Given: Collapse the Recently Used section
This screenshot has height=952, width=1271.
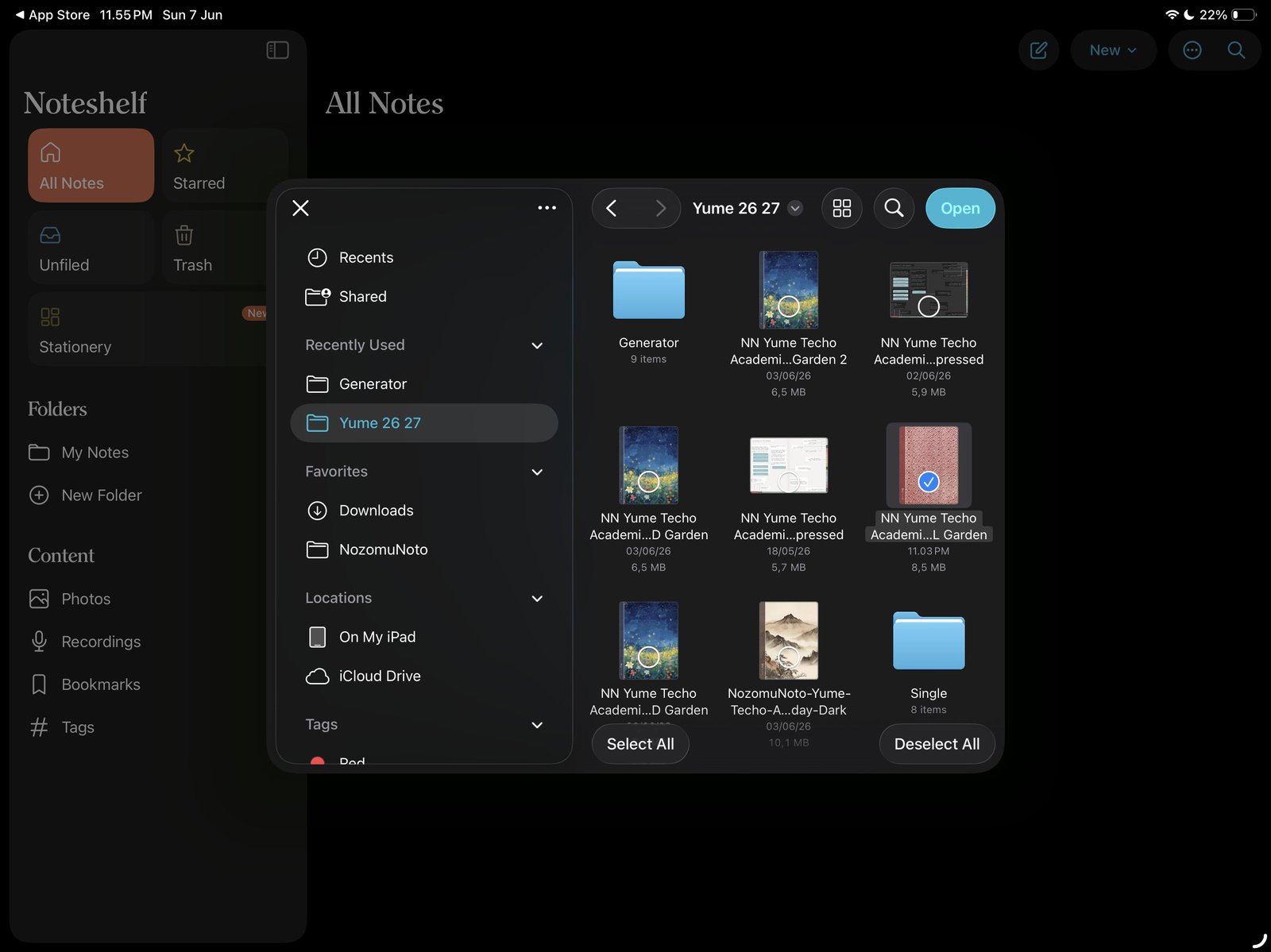Looking at the screenshot, I should (x=537, y=345).
